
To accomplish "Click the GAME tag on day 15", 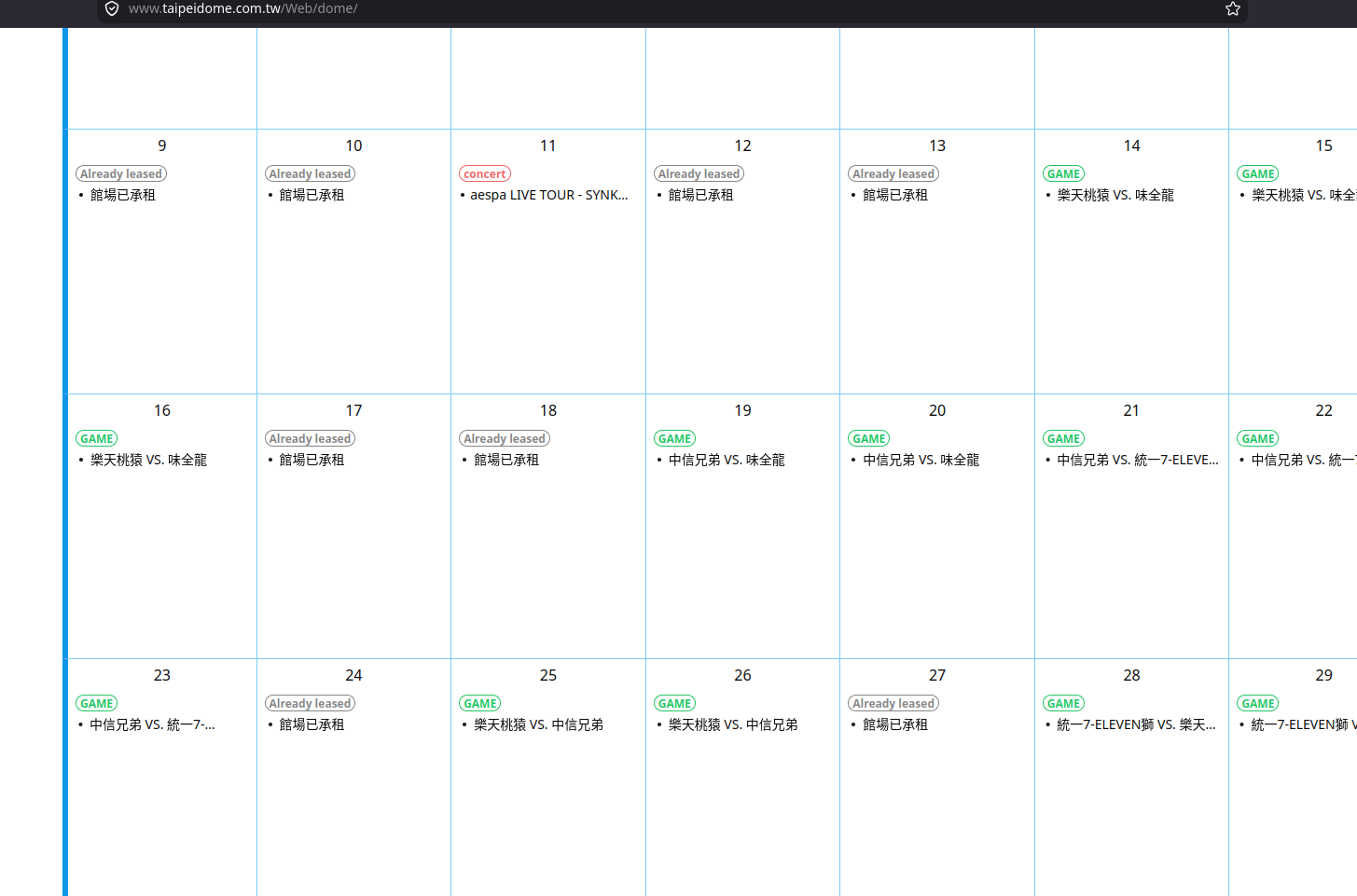I will [x=1258, y=173].
